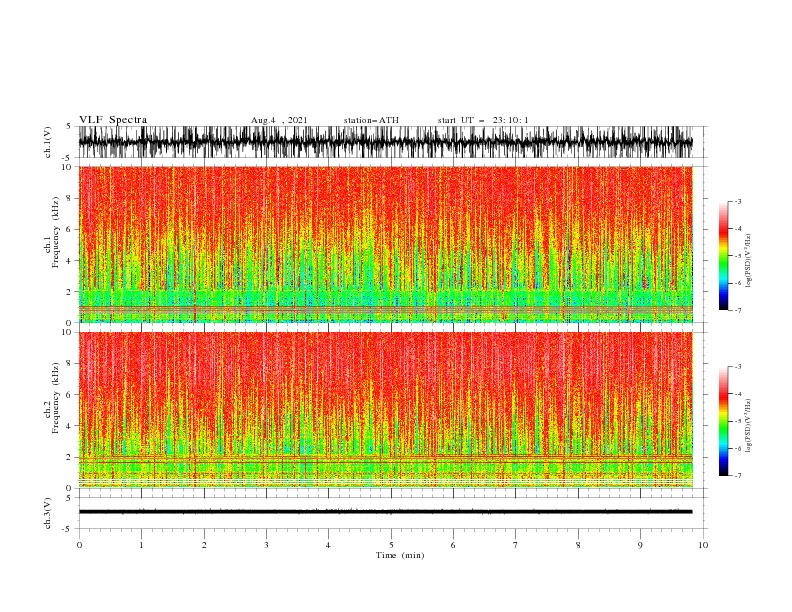The width and height of the screenshot is (792, 612).
Task: Click the "station=ATH" label
Action: pyautogui.click(x=371, y=120)
